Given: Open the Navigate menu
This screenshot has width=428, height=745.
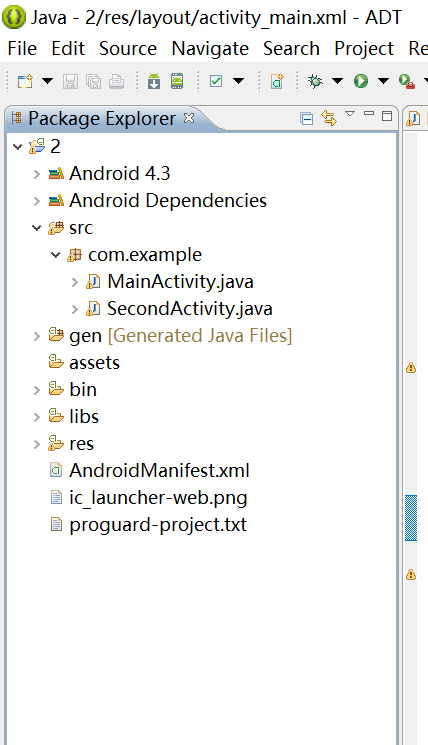Looking at the screenshot, I should (210, 48).
